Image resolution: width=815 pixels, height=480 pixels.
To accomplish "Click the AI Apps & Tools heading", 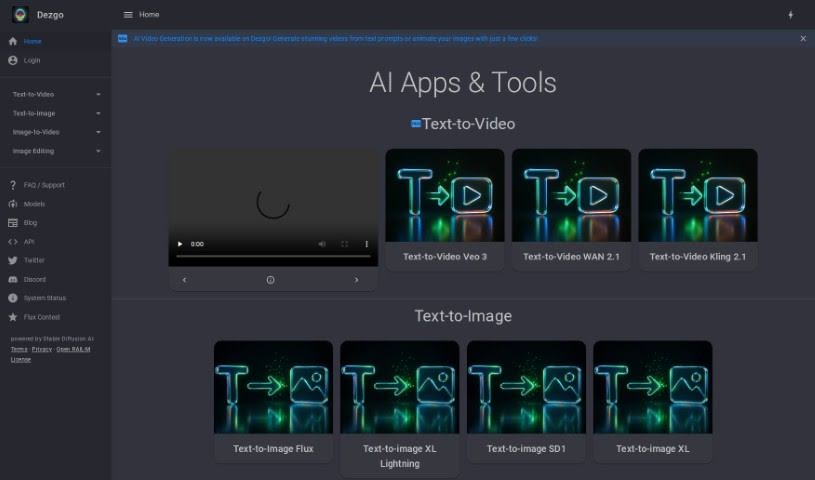I will (x=463, y=83).
